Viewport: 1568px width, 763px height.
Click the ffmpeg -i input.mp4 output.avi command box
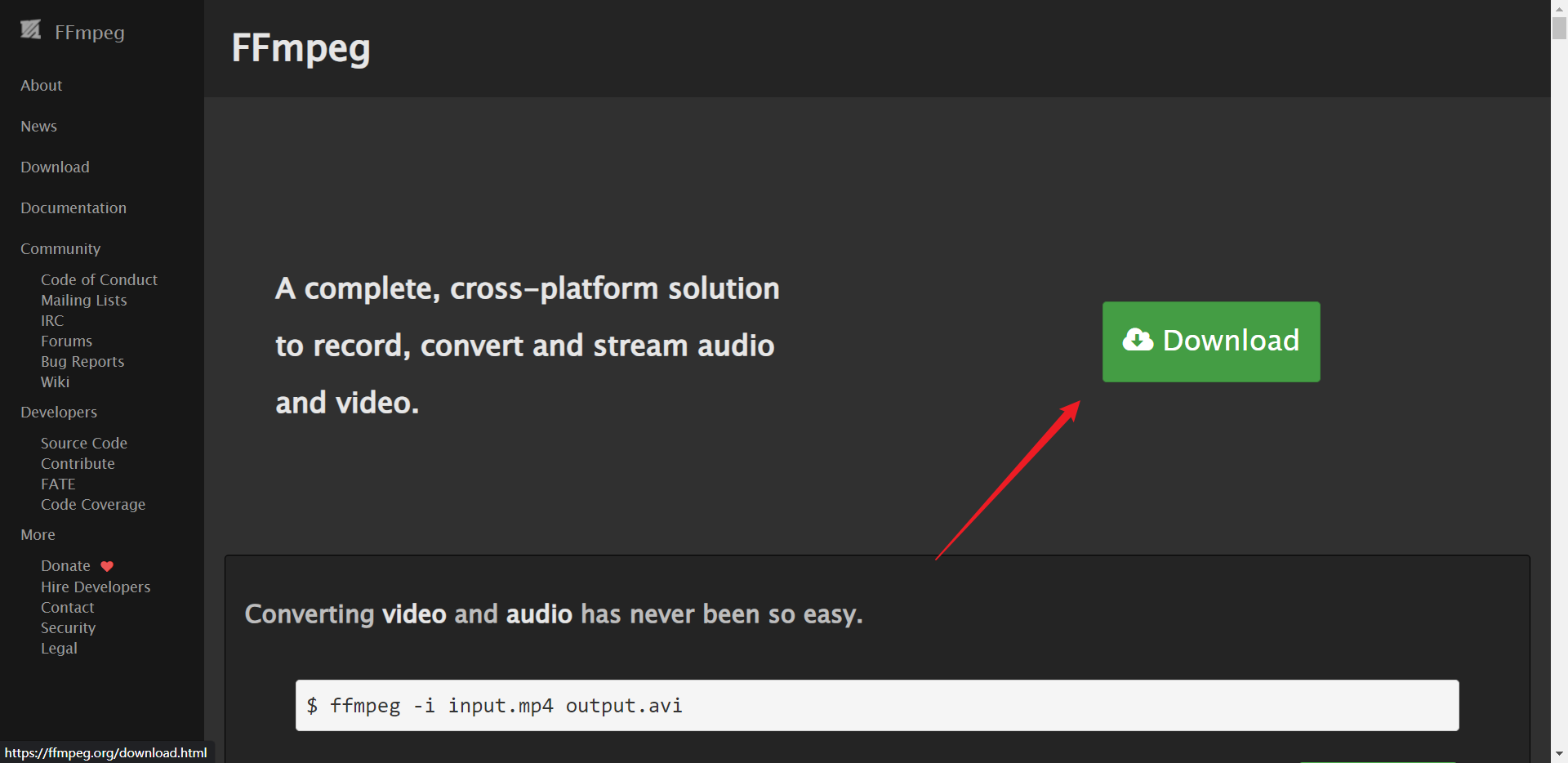click(877, 705)
